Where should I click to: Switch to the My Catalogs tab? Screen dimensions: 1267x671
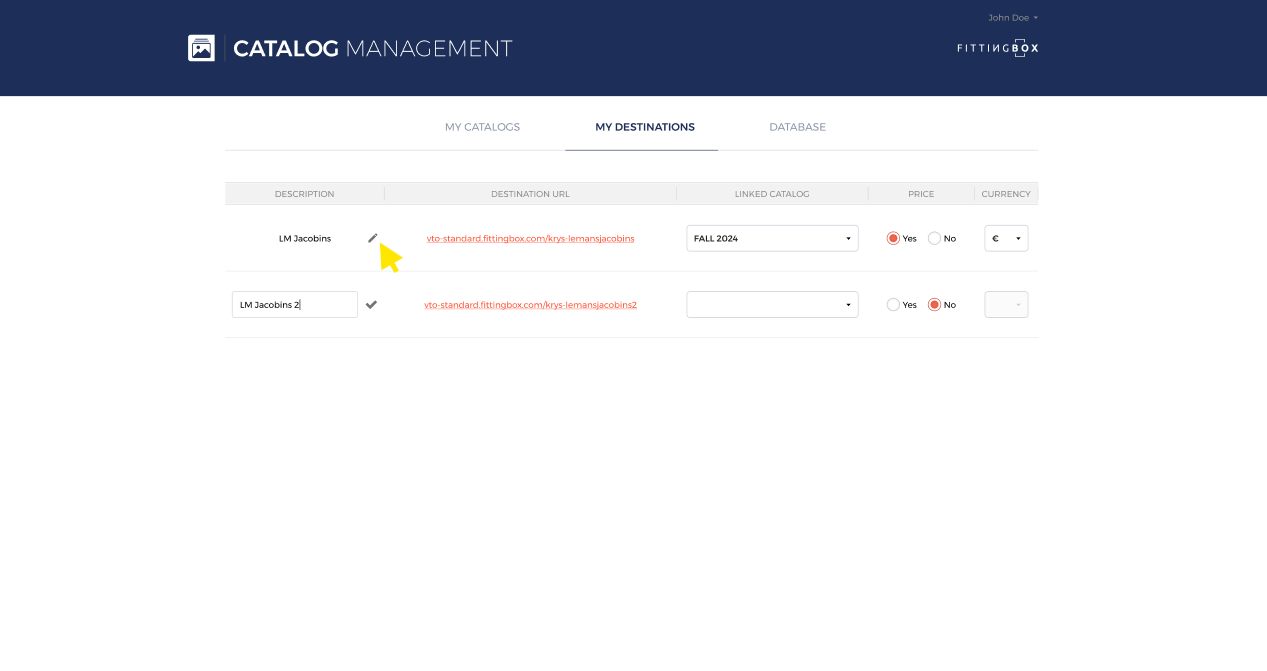coord(482,127)
